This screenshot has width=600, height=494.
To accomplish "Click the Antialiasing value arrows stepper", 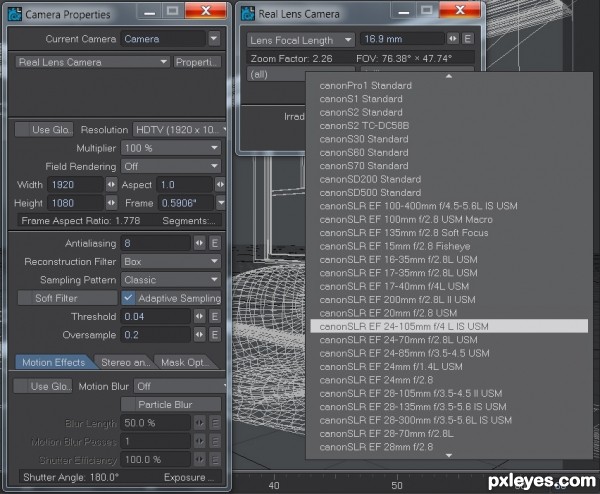I will click(200, 243).
